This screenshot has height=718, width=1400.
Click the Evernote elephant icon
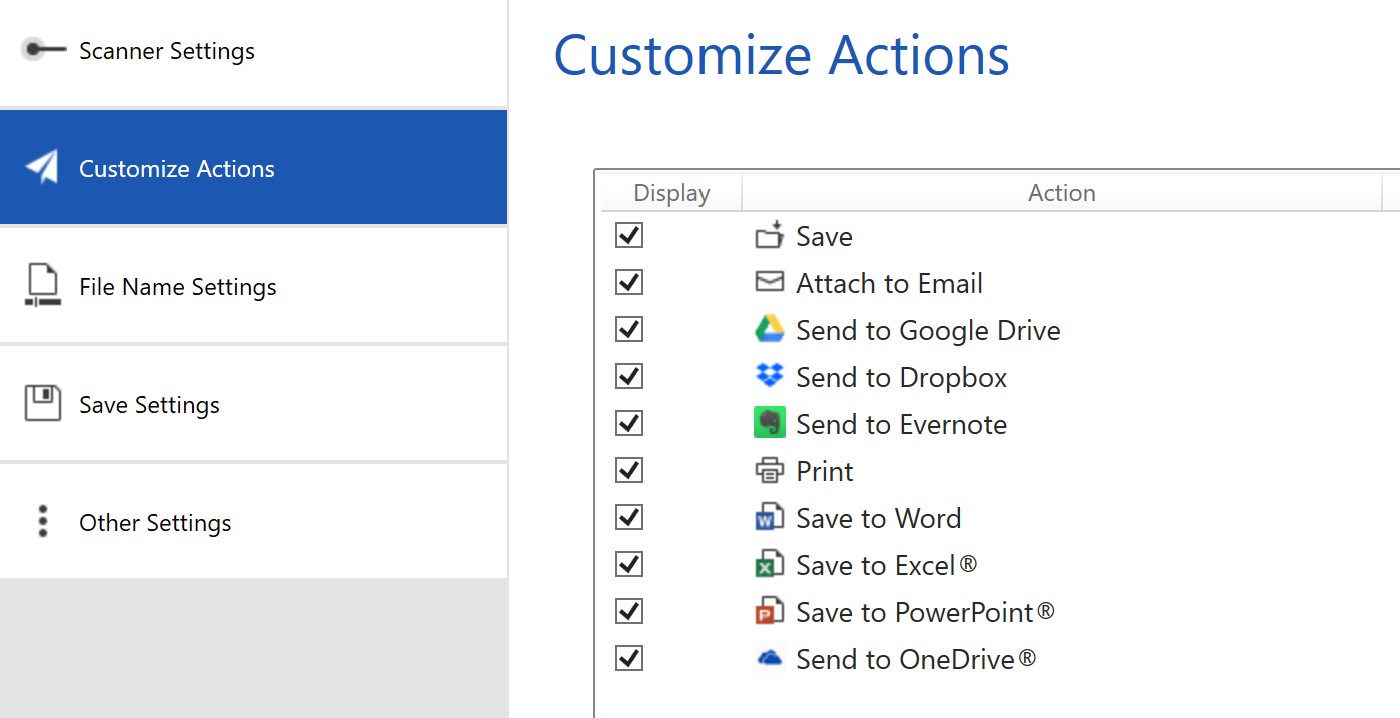[x=769, y=423]
